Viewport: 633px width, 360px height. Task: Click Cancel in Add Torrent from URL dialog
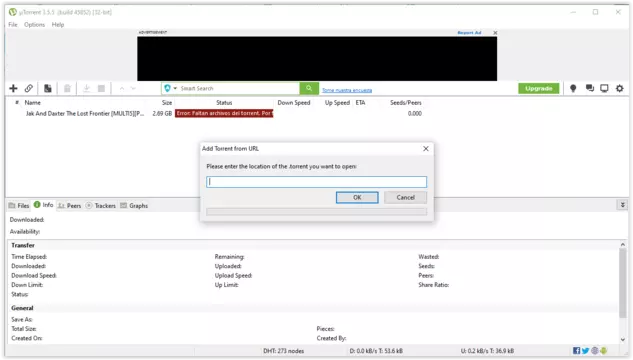tap(405, 197)
